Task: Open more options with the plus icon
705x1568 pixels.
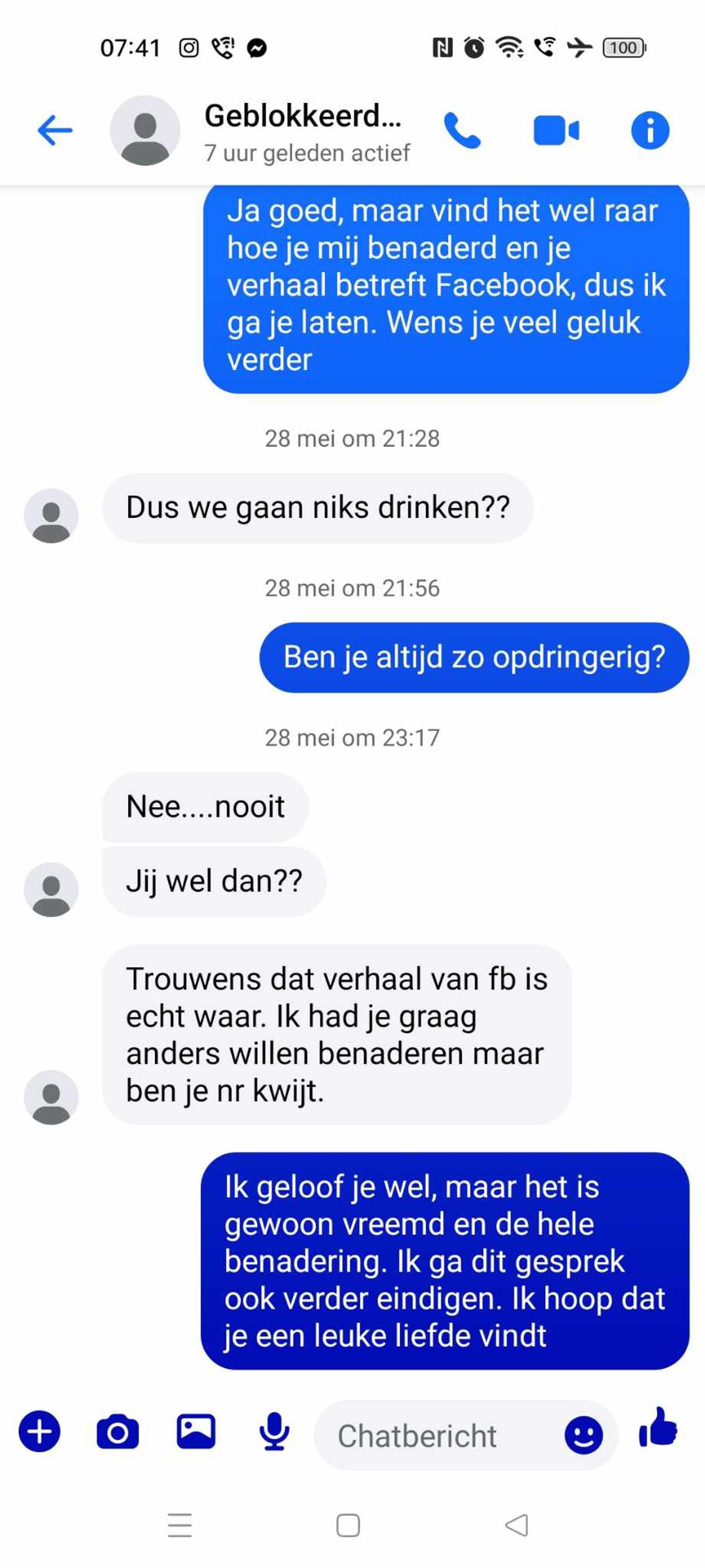Action: tap(39, 1430)
